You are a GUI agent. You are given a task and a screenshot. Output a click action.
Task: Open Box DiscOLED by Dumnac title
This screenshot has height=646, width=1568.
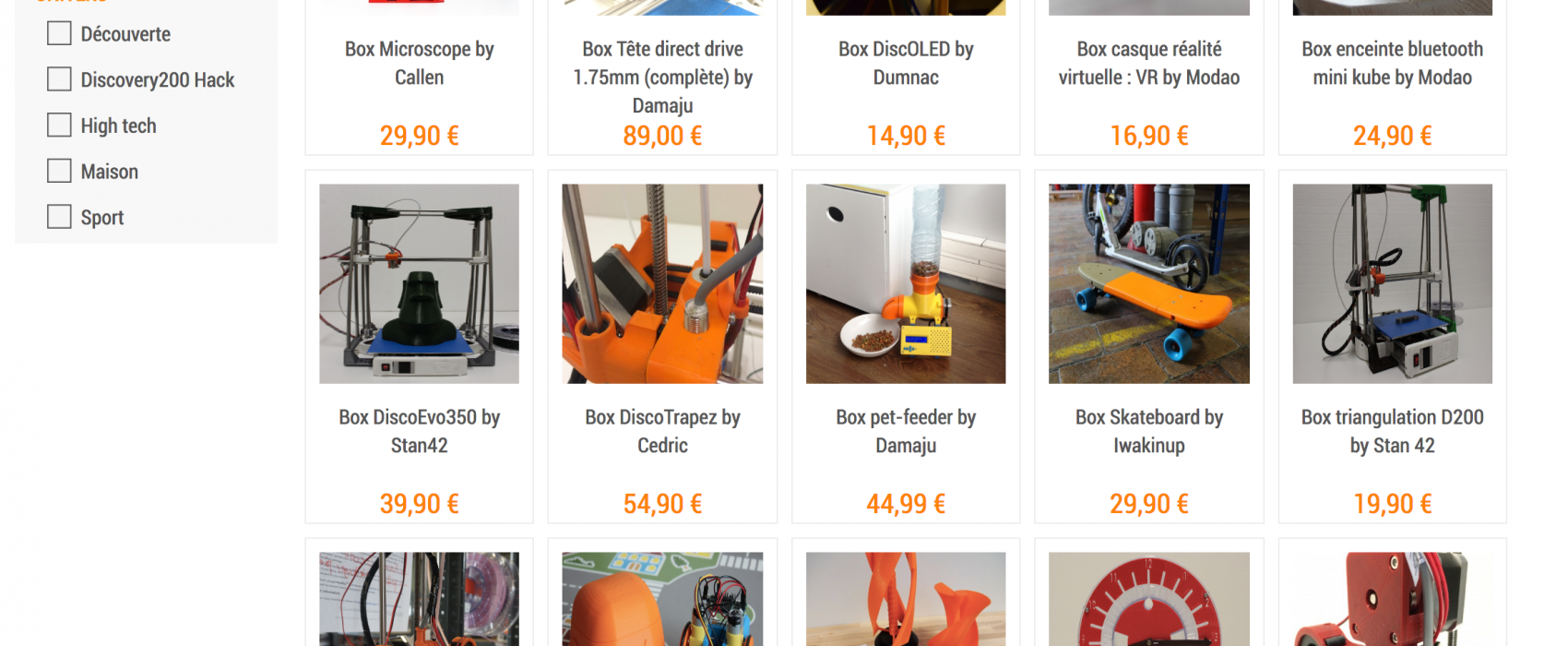[906, 63]
